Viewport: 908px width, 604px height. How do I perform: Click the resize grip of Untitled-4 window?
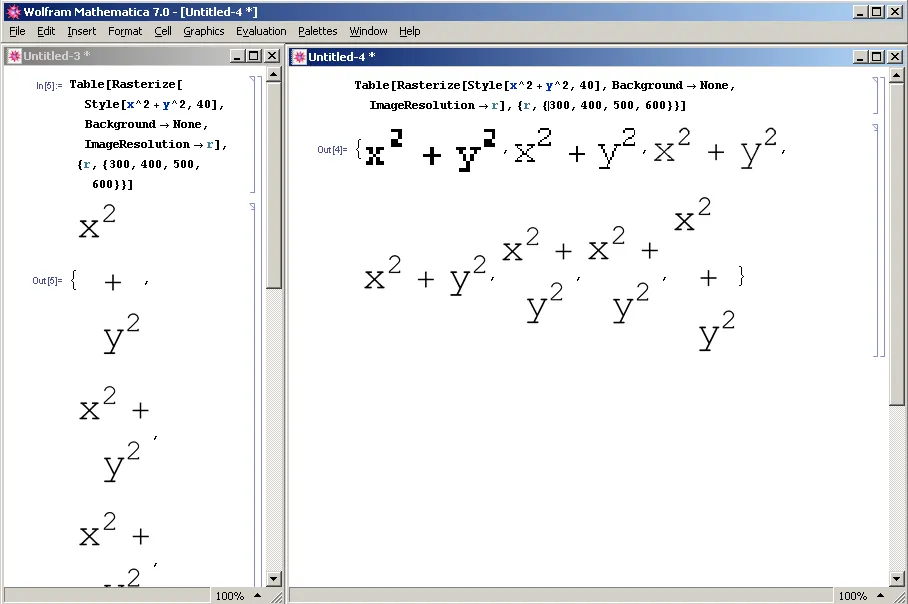pos(898,596)
